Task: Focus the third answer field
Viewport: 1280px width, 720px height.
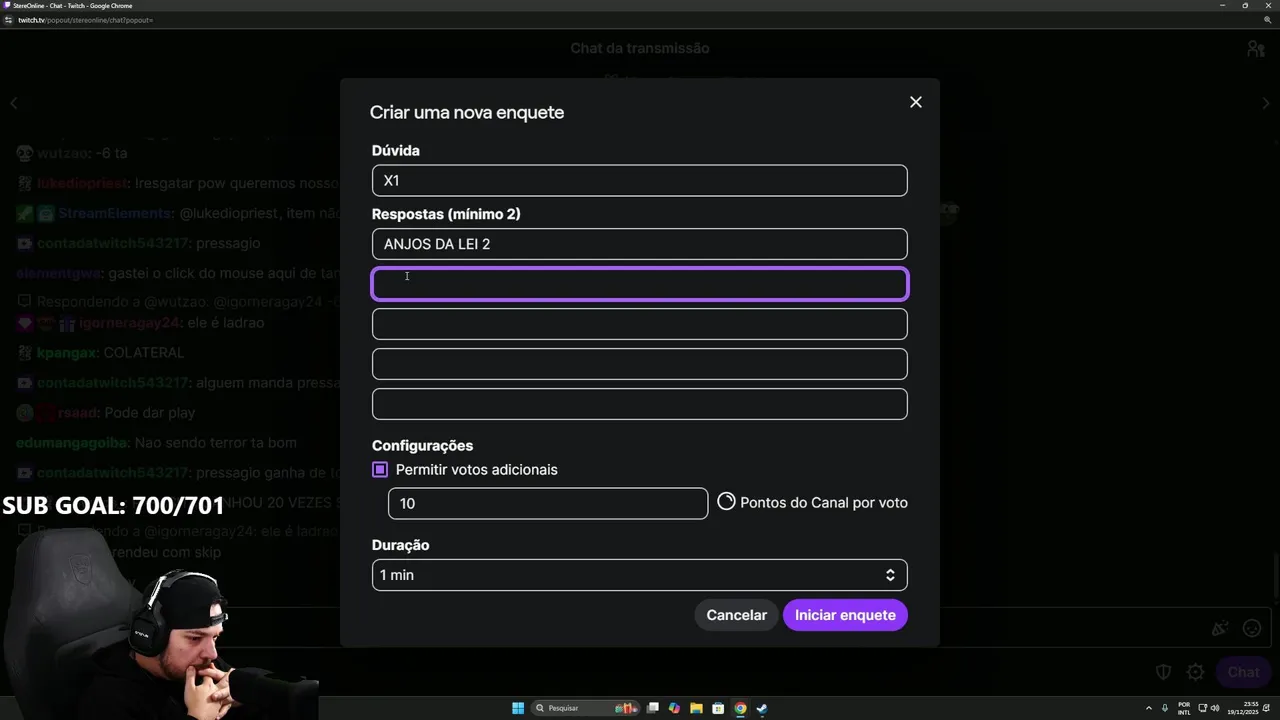Action: tap(640, 324)
